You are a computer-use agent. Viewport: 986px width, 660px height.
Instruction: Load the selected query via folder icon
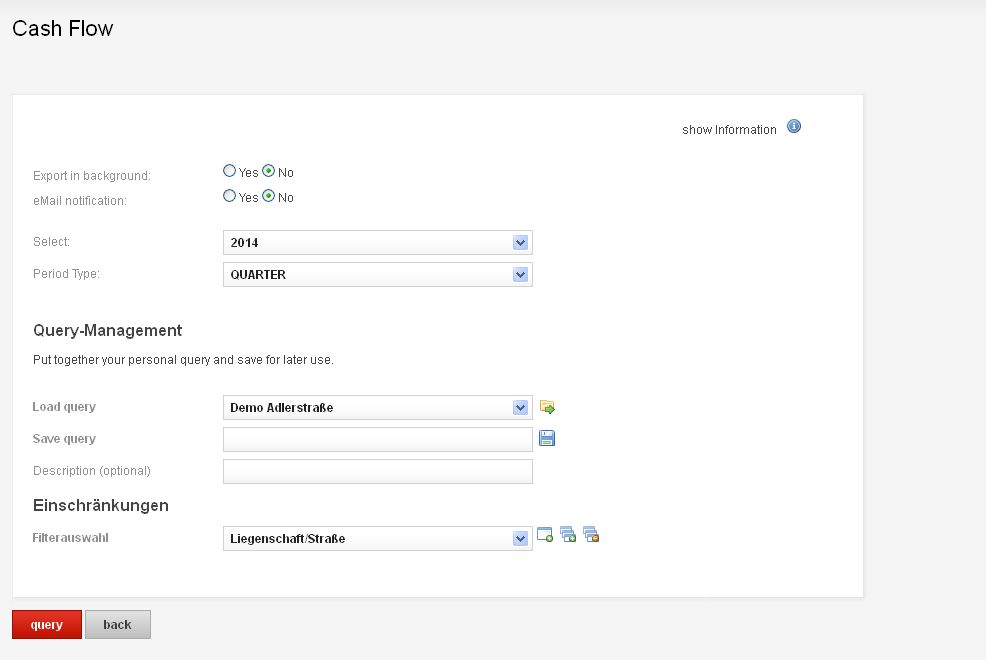[x=547, y=407]
